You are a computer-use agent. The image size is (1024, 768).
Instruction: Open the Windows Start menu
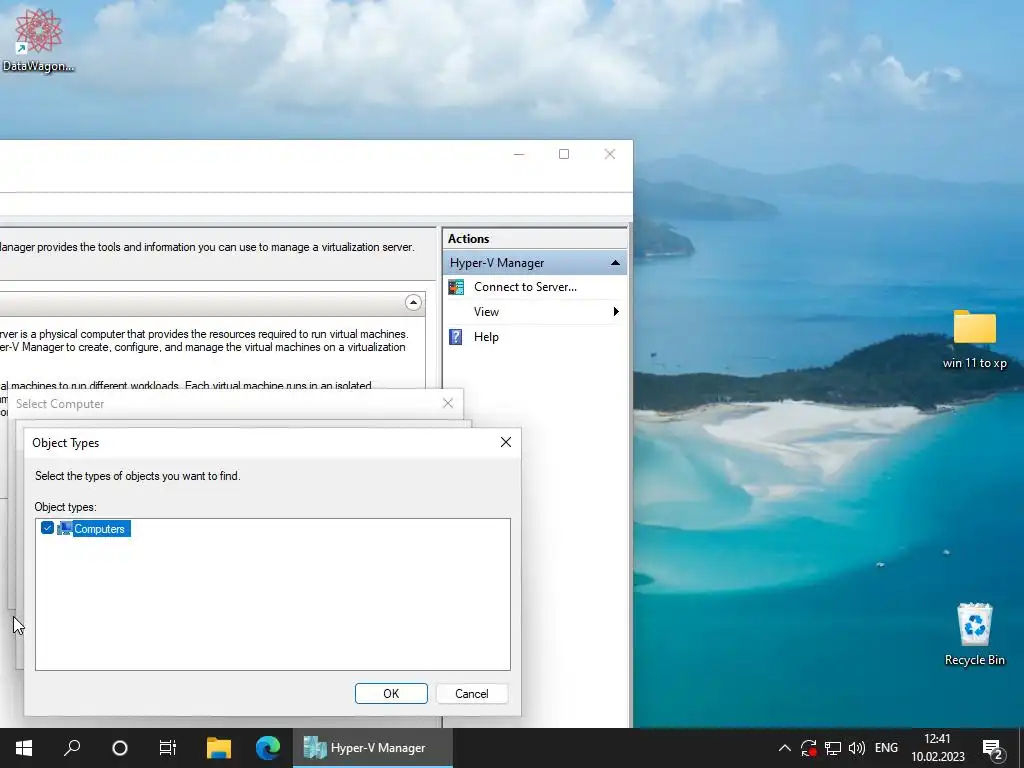click(24, 748)
